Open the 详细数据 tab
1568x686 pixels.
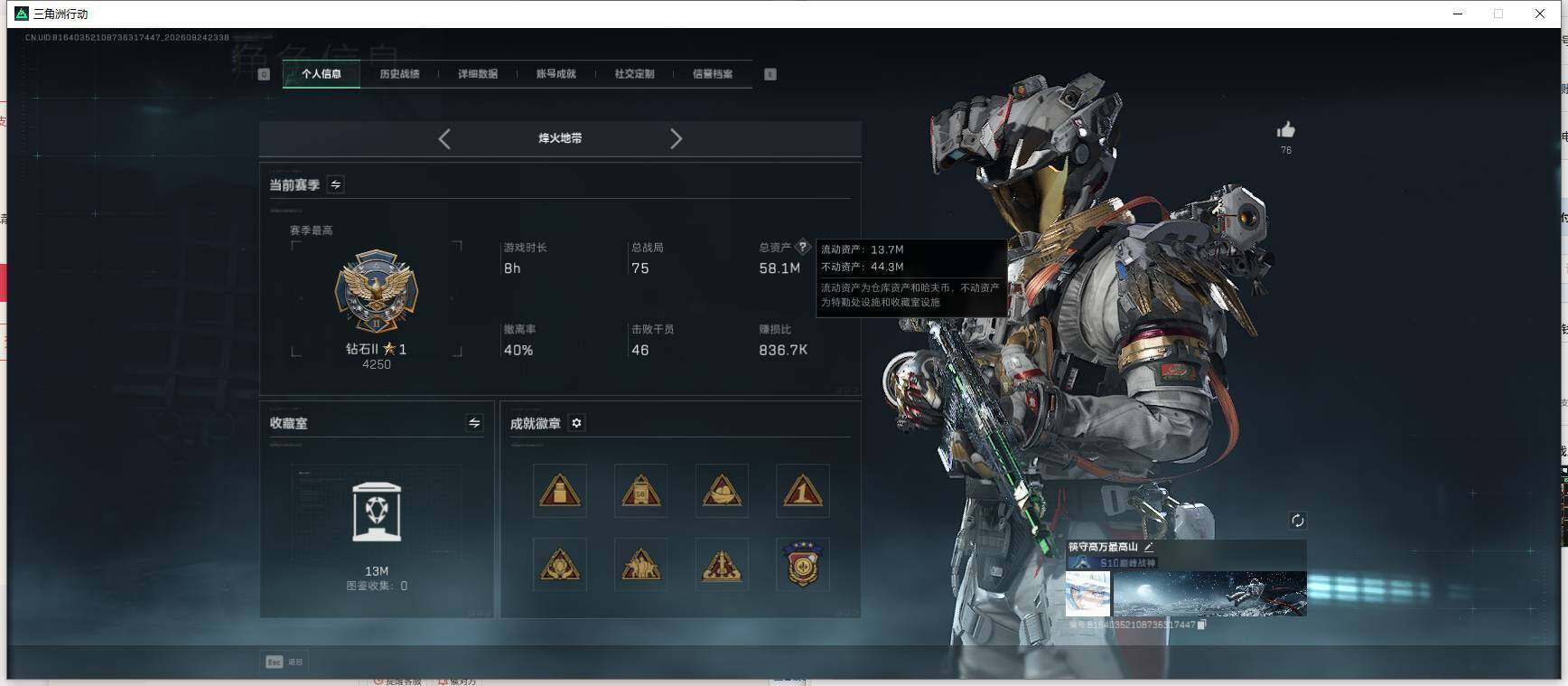click(x=478, y=74)
